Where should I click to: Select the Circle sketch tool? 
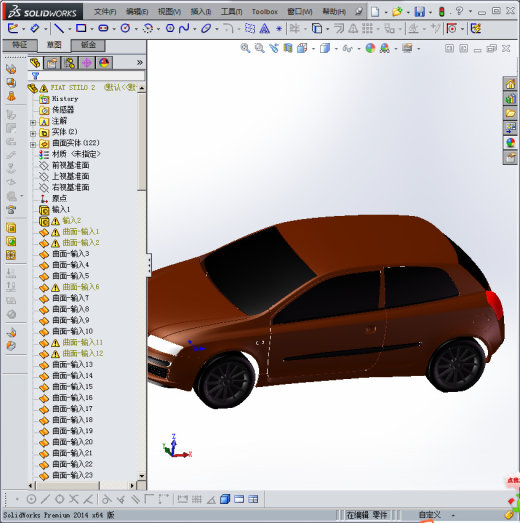click(x=125, y=28)
